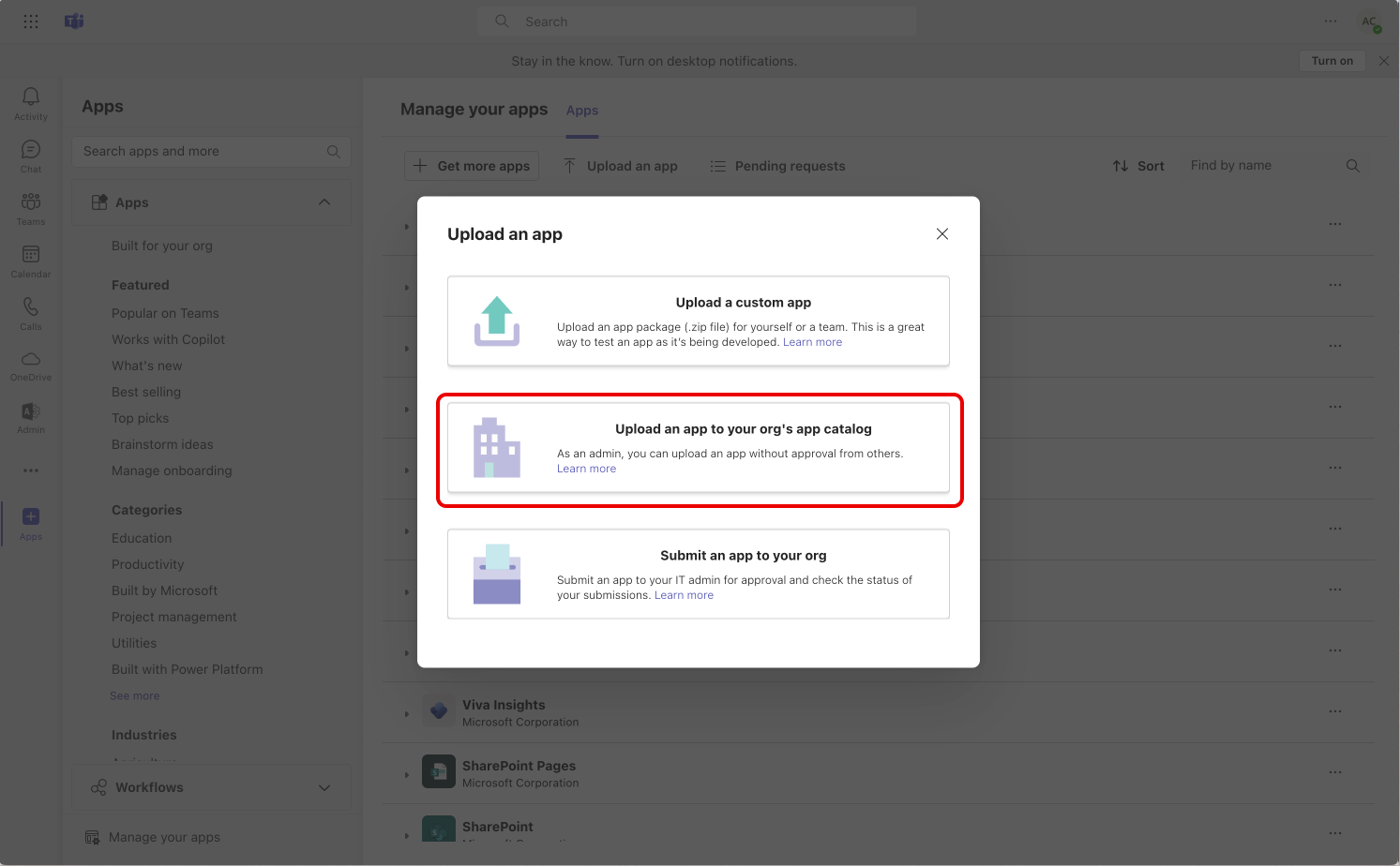Show more apps ellipsis in left rail
This screenshot has width=1400, height=866.
click(31, 470)
